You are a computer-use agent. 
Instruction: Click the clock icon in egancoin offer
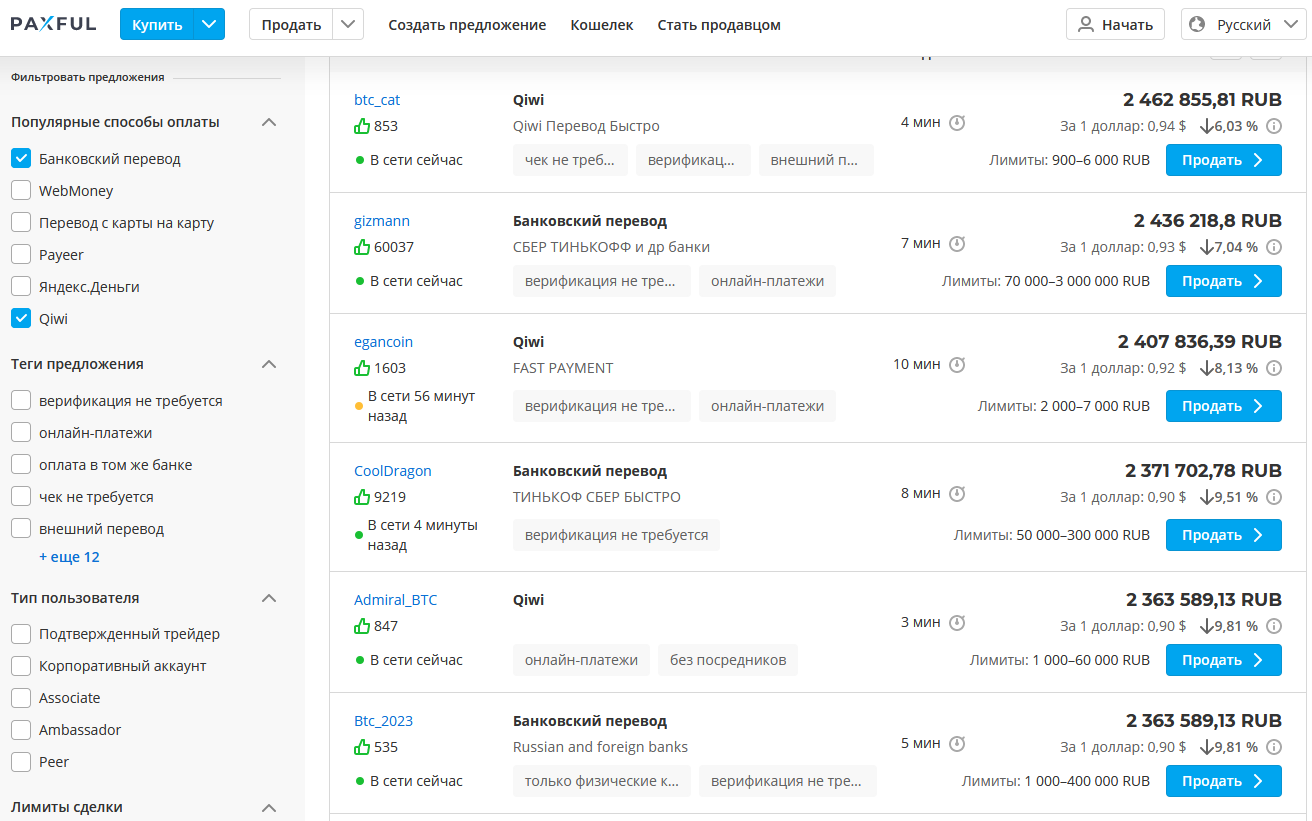coord(957,365)
